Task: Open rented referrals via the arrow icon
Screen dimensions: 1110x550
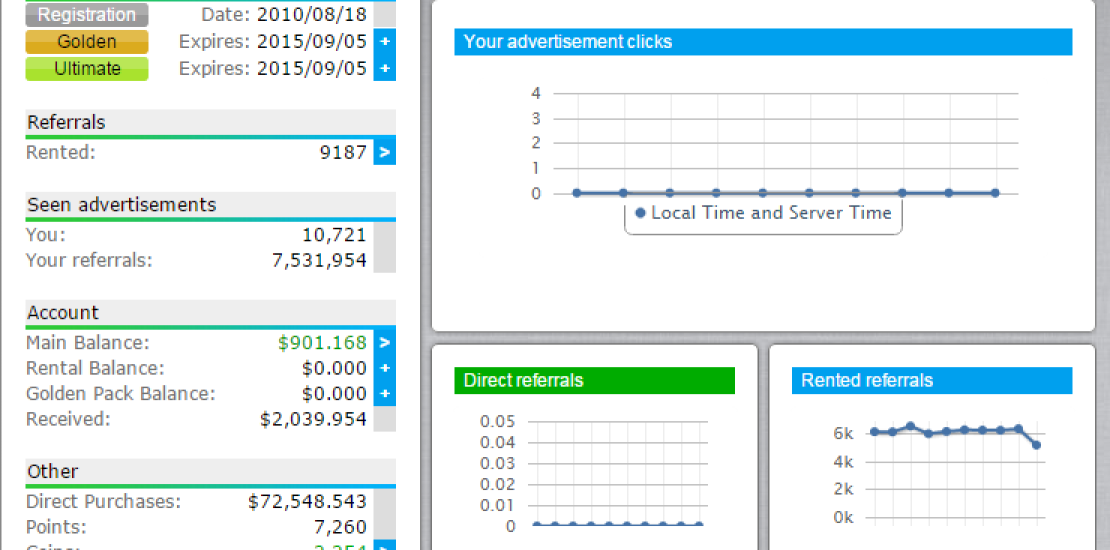Action: [x=385, y=153]
